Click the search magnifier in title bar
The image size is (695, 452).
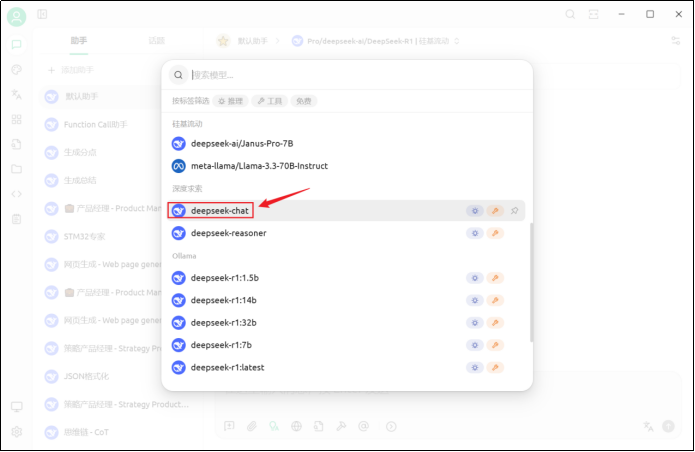[x=570, y=15]
